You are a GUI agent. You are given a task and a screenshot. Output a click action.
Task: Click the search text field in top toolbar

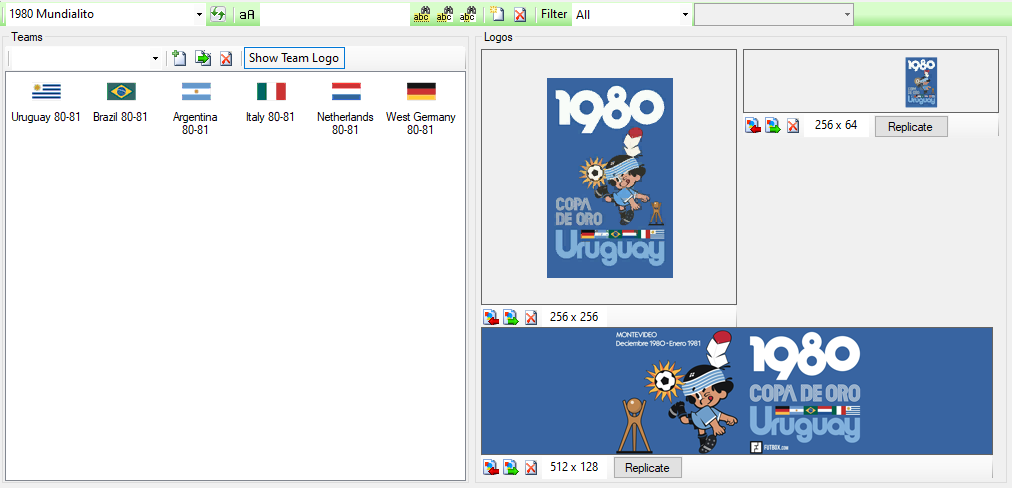(x=335, y=14)
